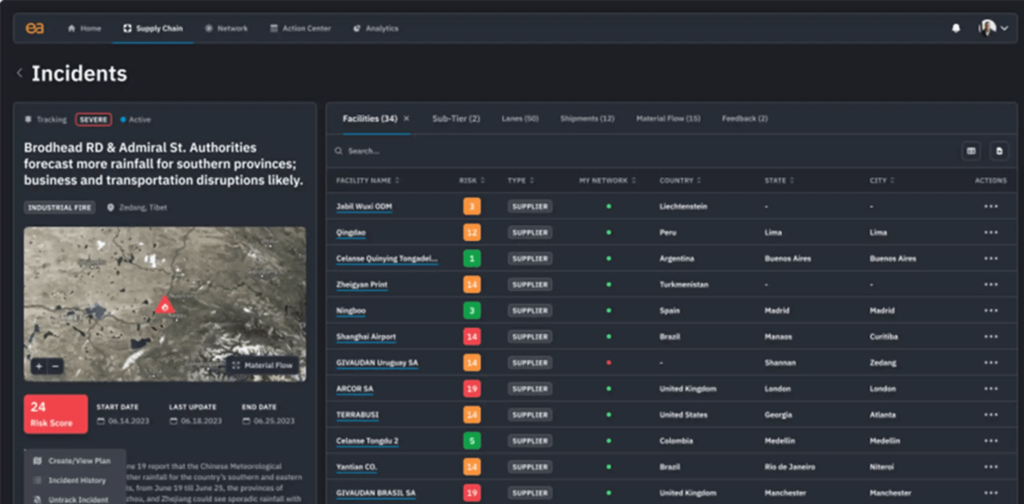
Task: Open the Network navigation item
Action: click(227, 29)
